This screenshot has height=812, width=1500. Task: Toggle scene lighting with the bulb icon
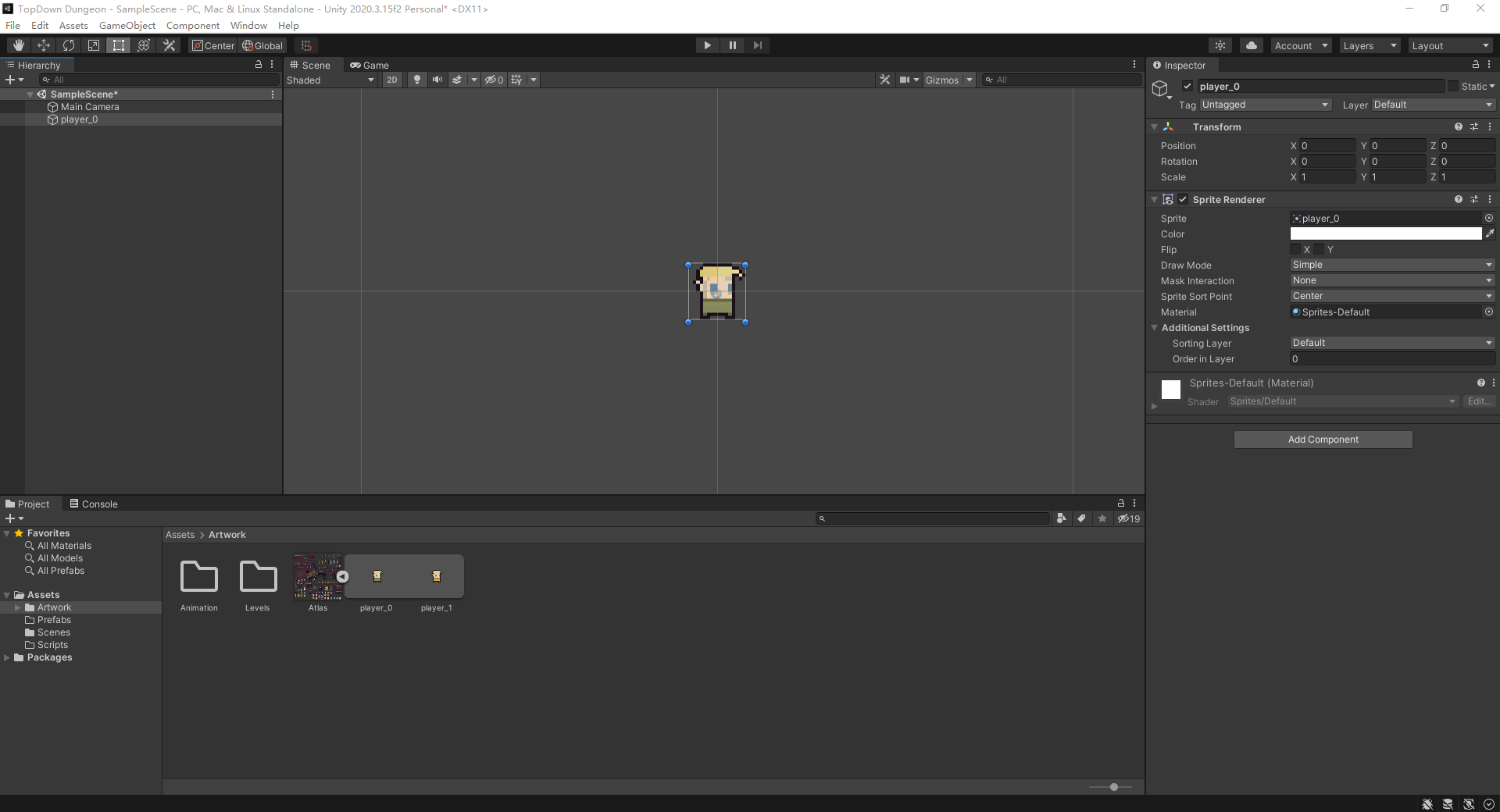tap(417, 80)
